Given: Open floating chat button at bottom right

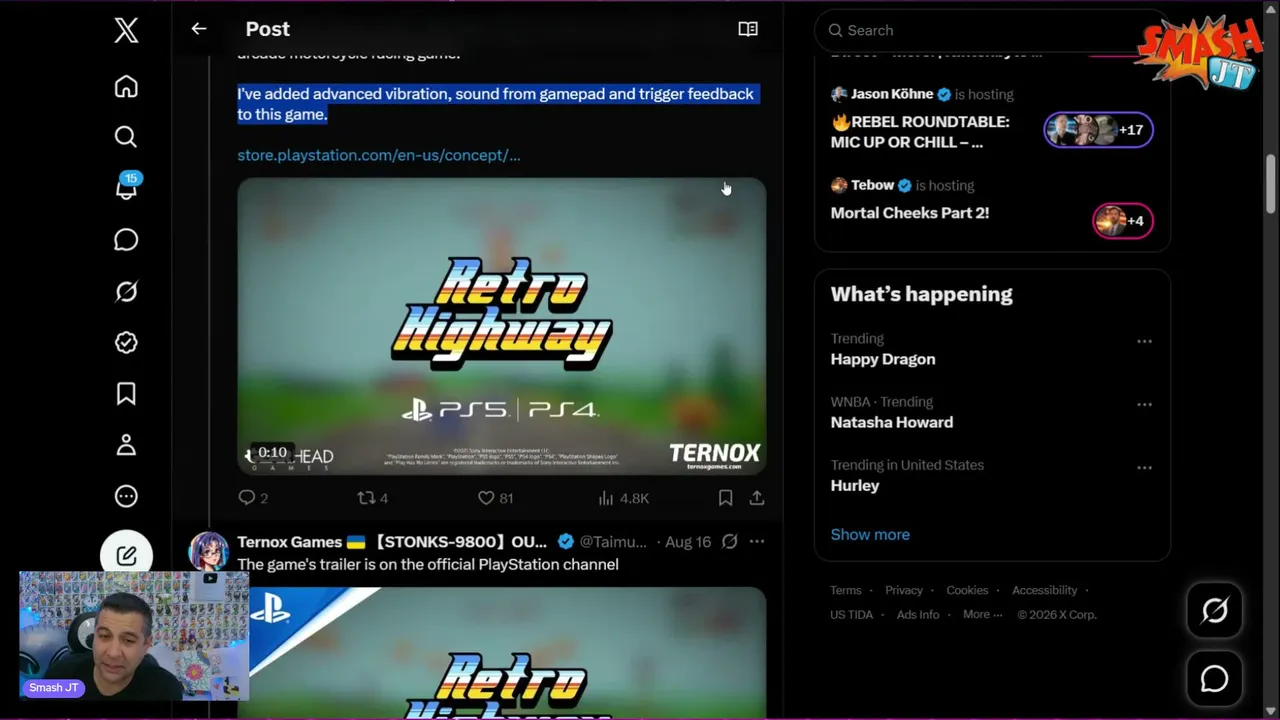Looking at the screenshot, I should point(1214,678).
